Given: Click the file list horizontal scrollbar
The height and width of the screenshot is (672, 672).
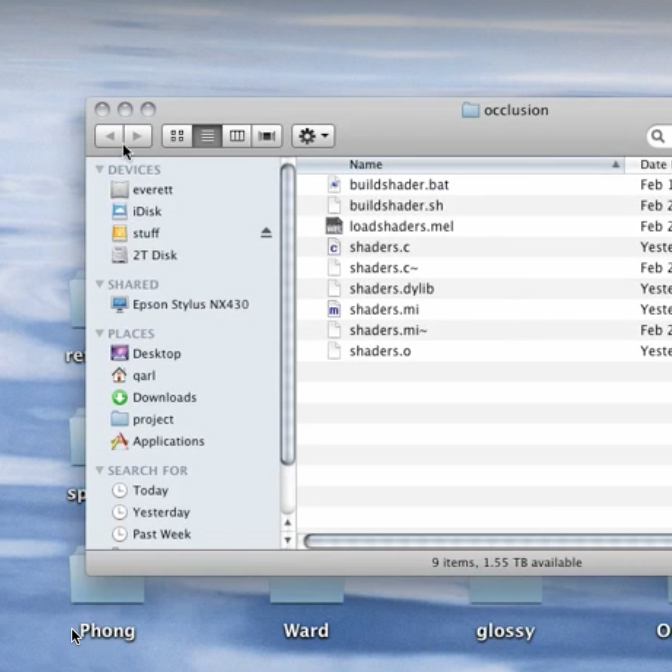Looking at the screenshot, I should 488,541.
